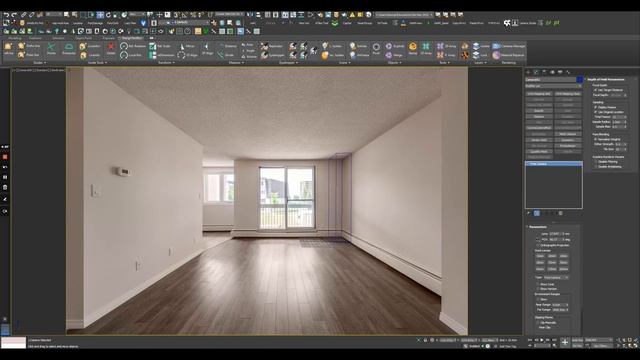The width and height of the screenshot is (640, 360).
Task: Toggle the Show Cone checkbox
Action: 538,284
